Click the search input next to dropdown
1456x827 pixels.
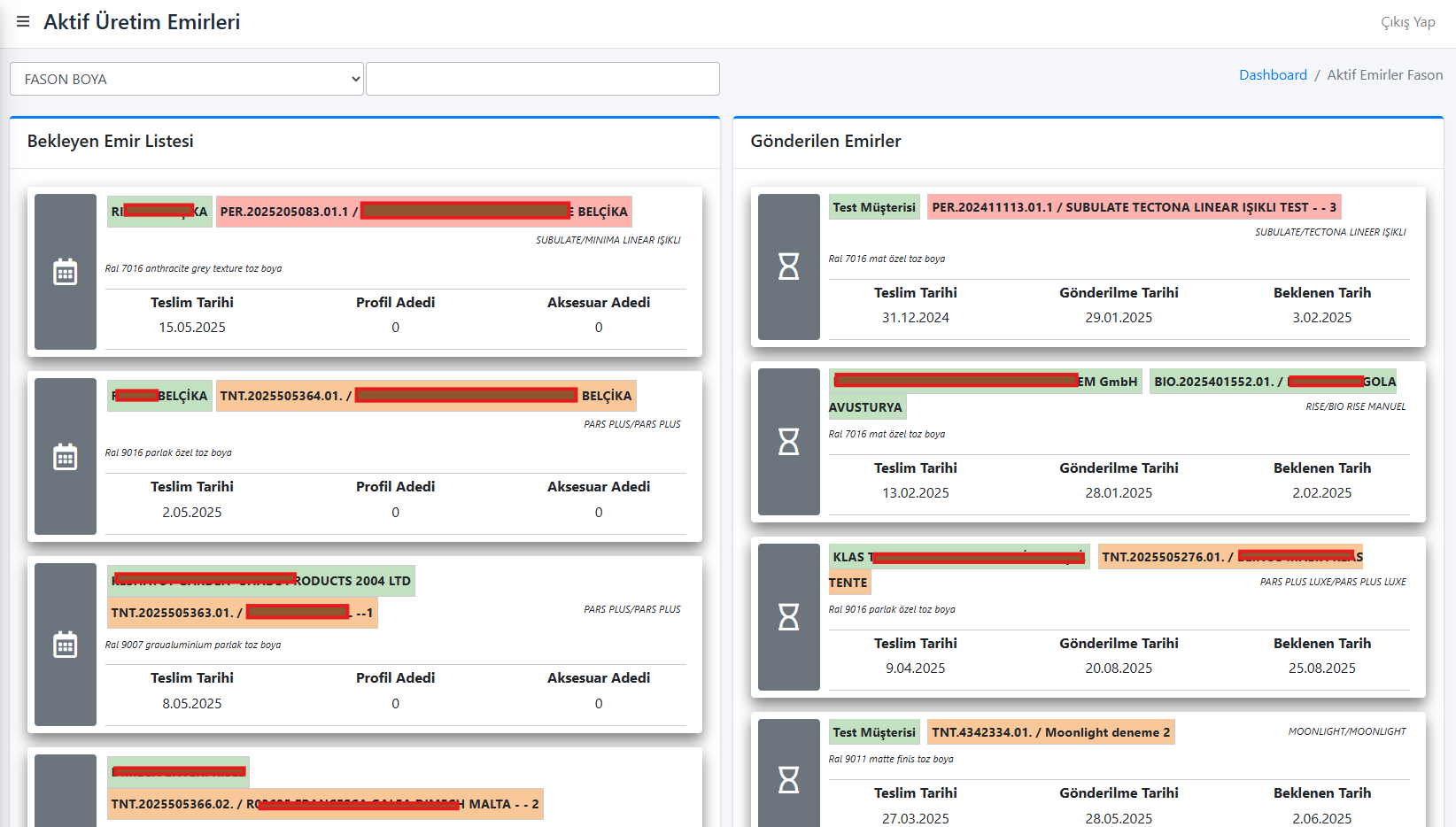click(542, 79)
